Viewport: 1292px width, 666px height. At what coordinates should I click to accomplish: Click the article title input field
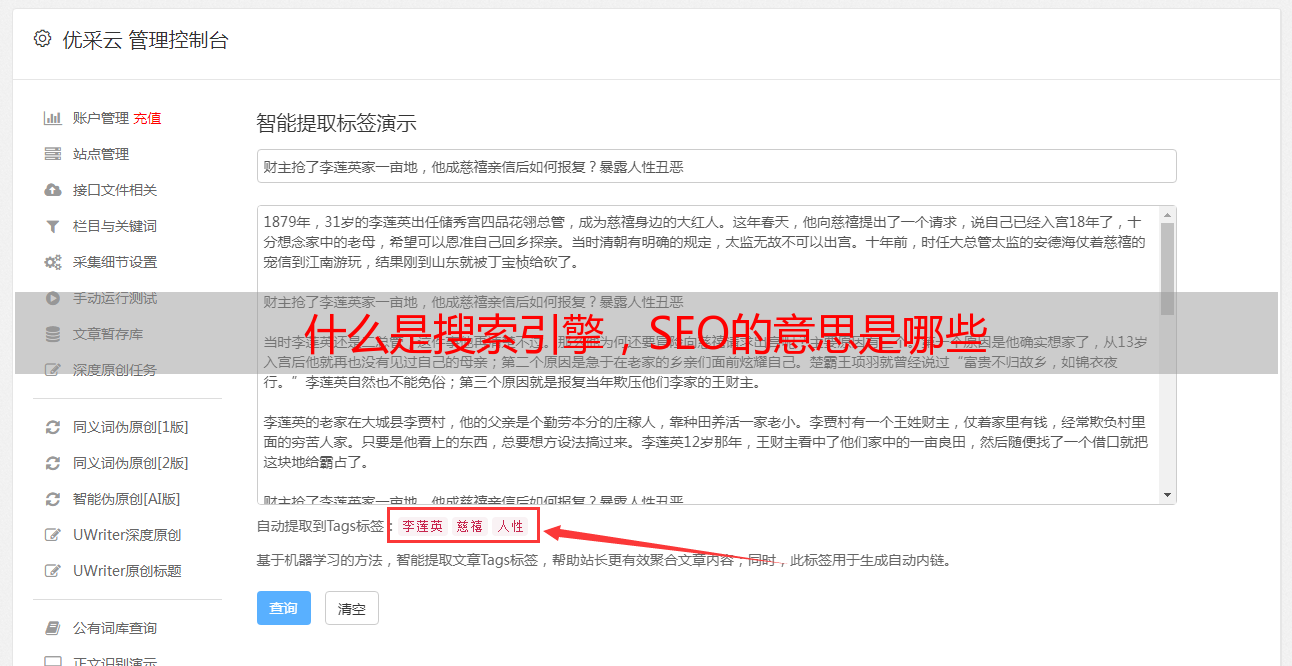(716, 166)
